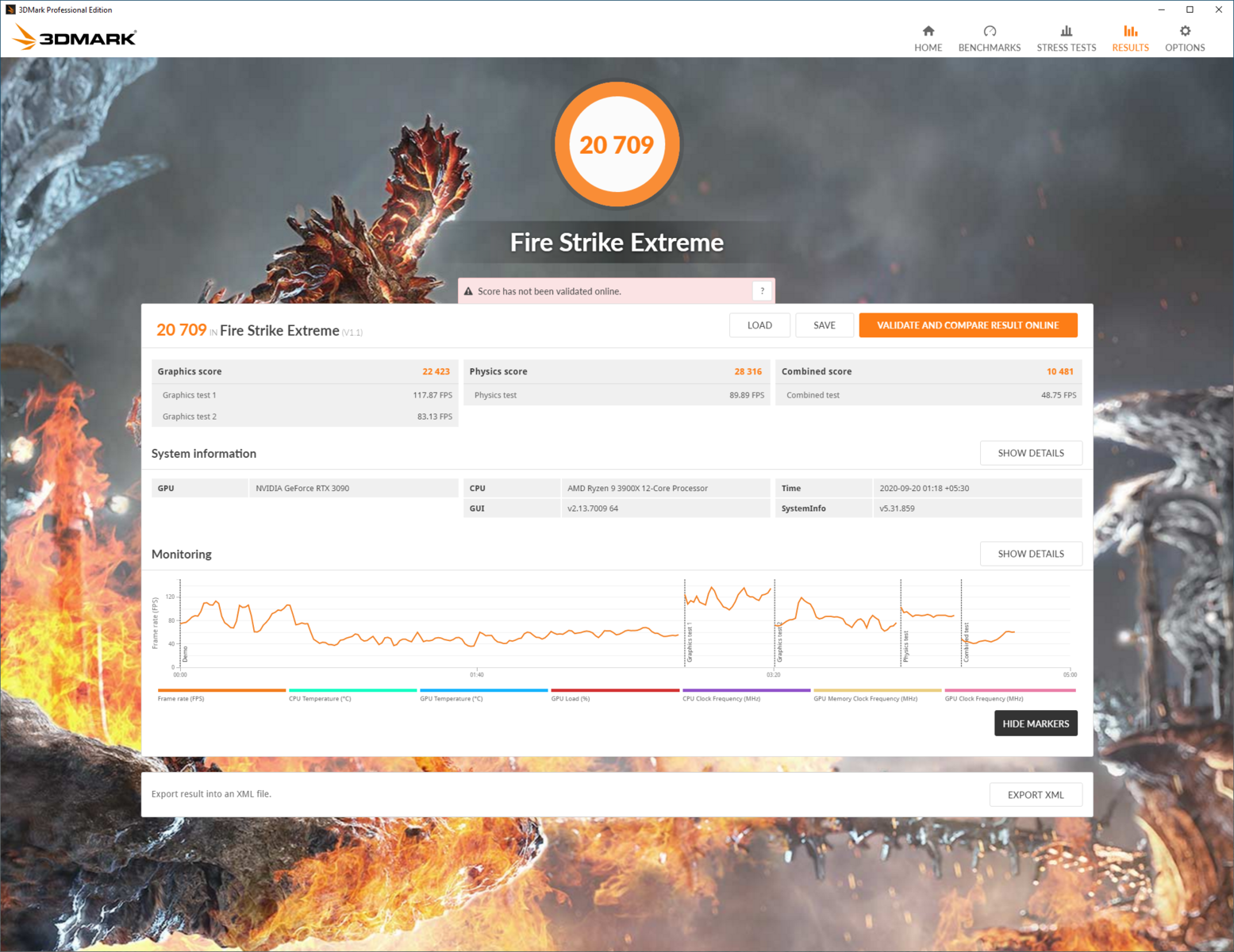Click the 'Score has not been validated online' message
The image size is (1234, 952).
point(549,291)
